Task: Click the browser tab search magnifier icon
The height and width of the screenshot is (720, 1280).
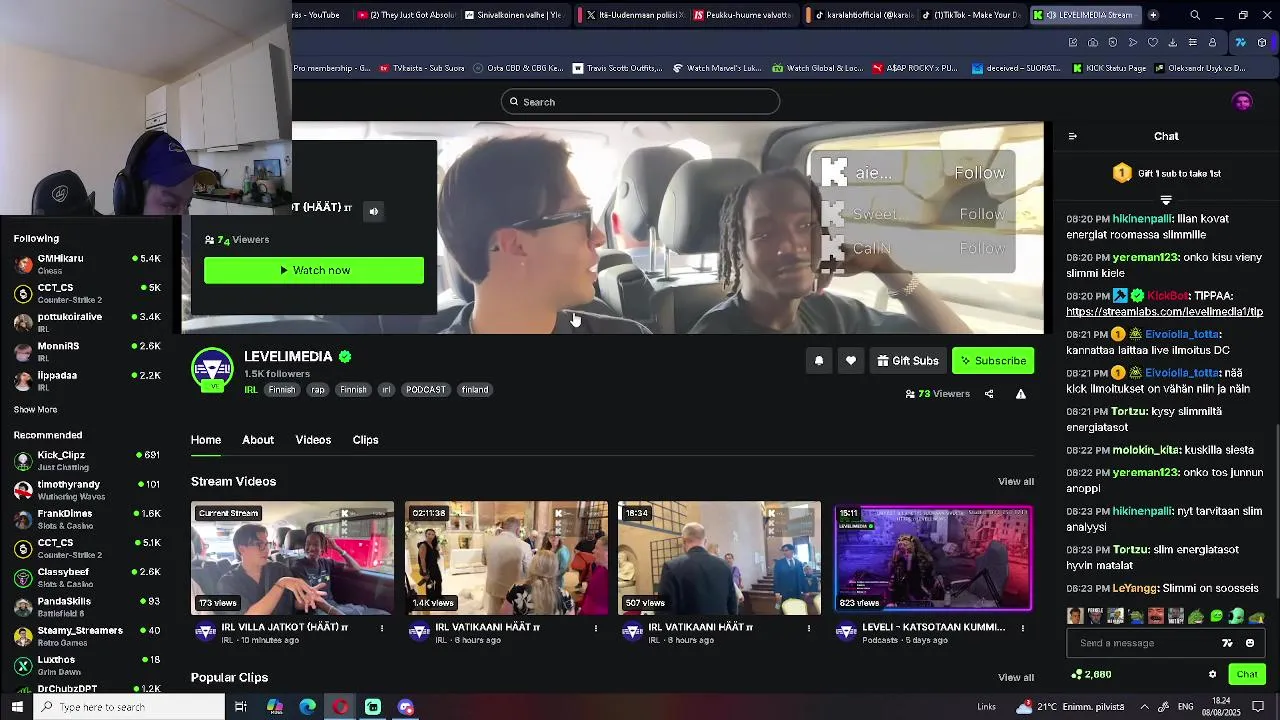Action: 1195,15
